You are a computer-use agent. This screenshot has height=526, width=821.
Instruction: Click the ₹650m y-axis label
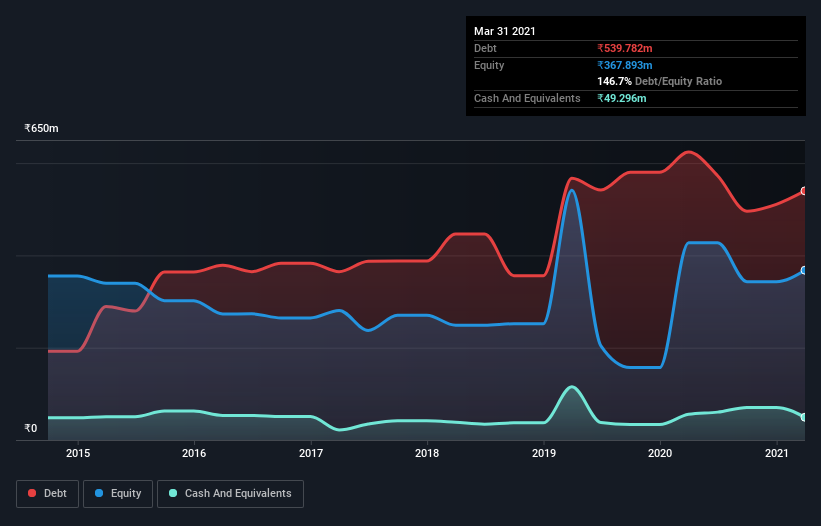click(41, 128)
